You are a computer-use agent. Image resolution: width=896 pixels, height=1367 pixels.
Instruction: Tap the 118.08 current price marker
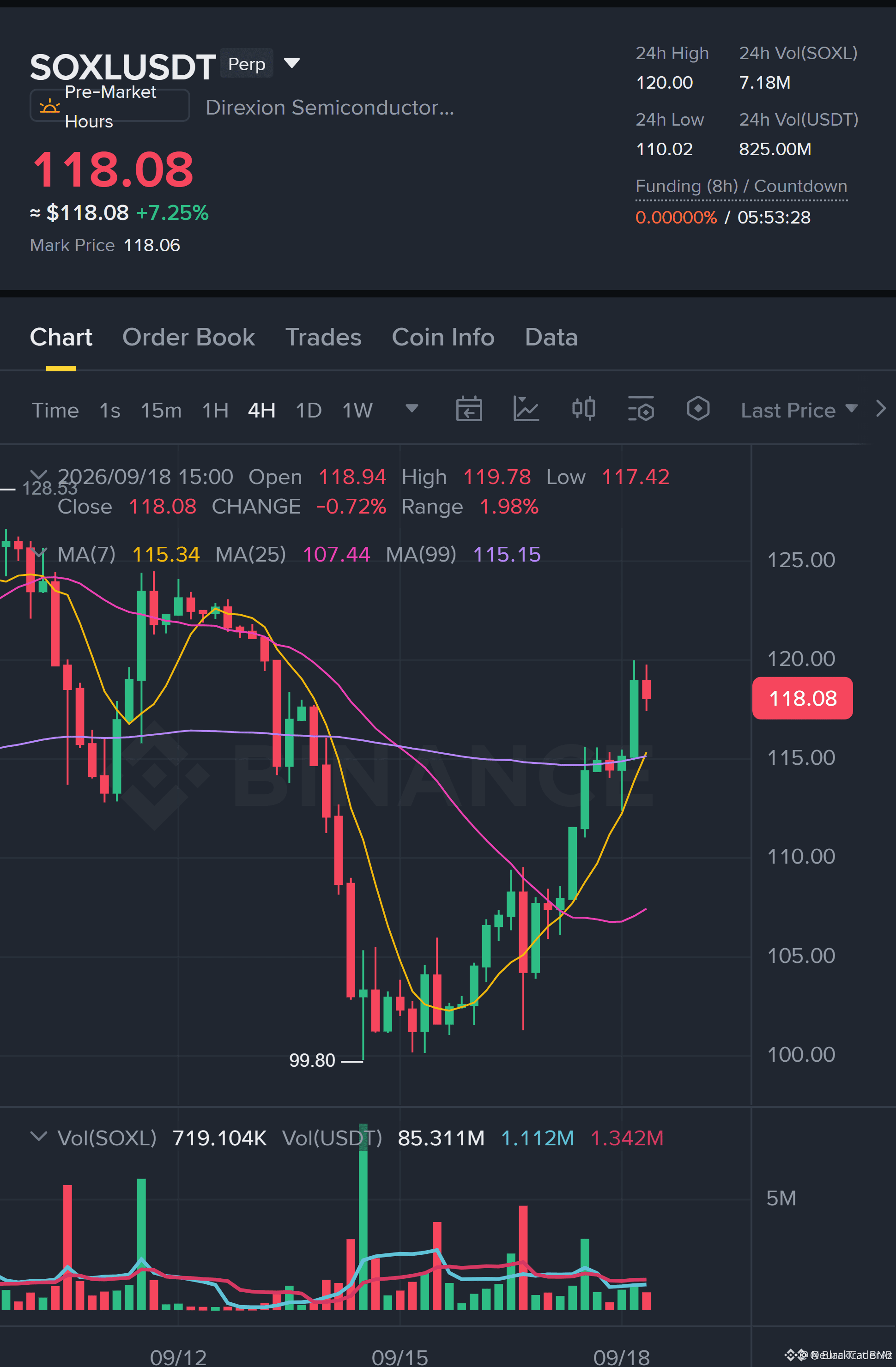(x=802, y=698)
